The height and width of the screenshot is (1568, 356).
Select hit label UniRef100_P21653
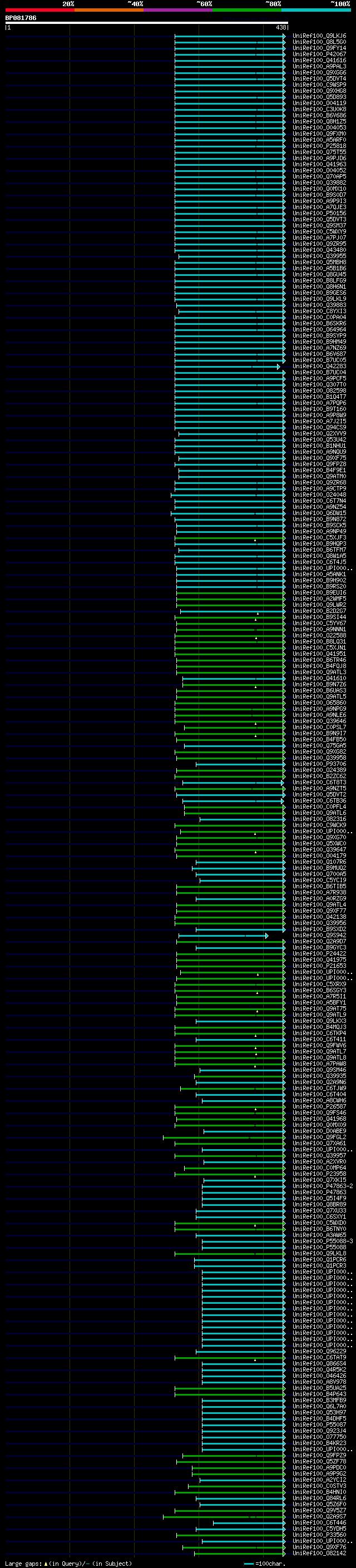[x=319, y=966]
